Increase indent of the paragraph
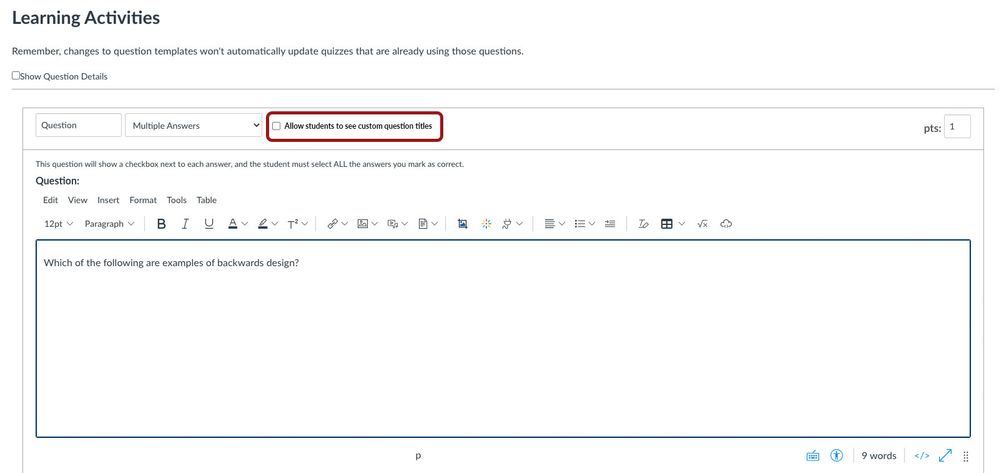This screenshot has height=473, width=999. (610, 224)
